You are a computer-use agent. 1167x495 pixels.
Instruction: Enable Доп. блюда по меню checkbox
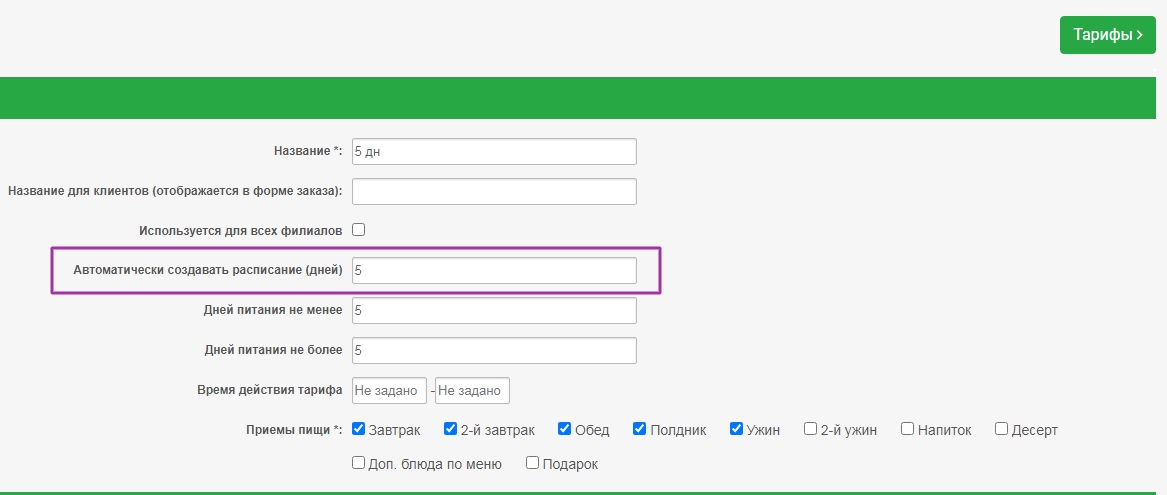point(359,463)
